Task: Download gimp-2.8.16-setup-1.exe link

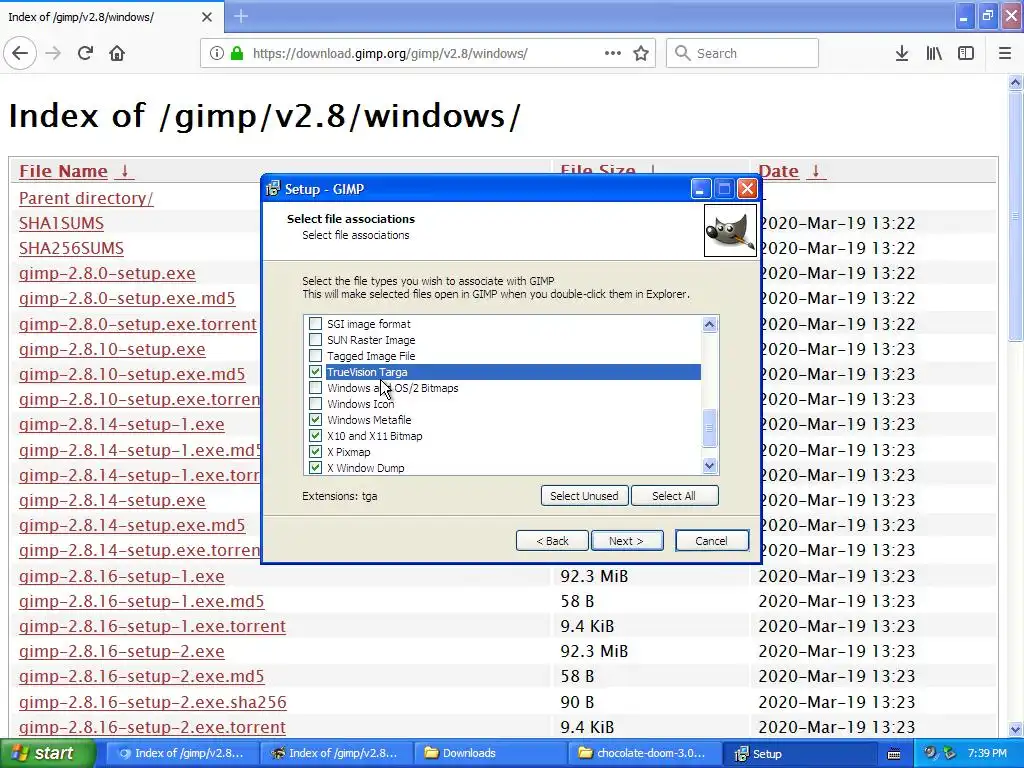Action: tap(121, 576)
